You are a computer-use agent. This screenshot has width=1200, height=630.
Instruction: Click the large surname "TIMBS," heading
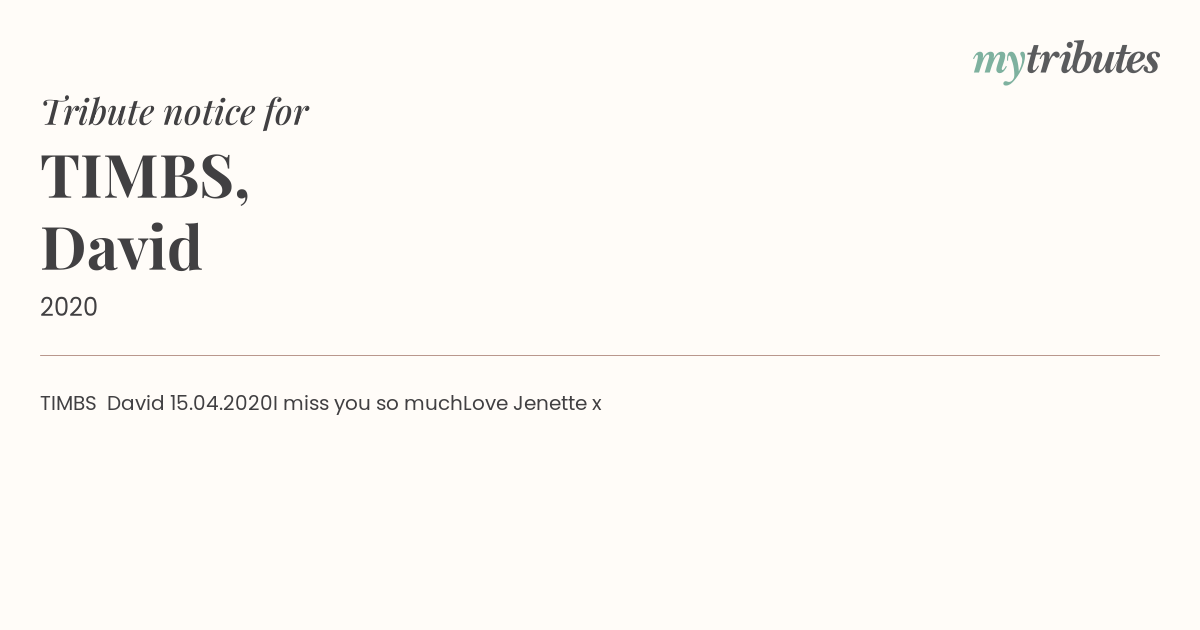click(145, 175)
